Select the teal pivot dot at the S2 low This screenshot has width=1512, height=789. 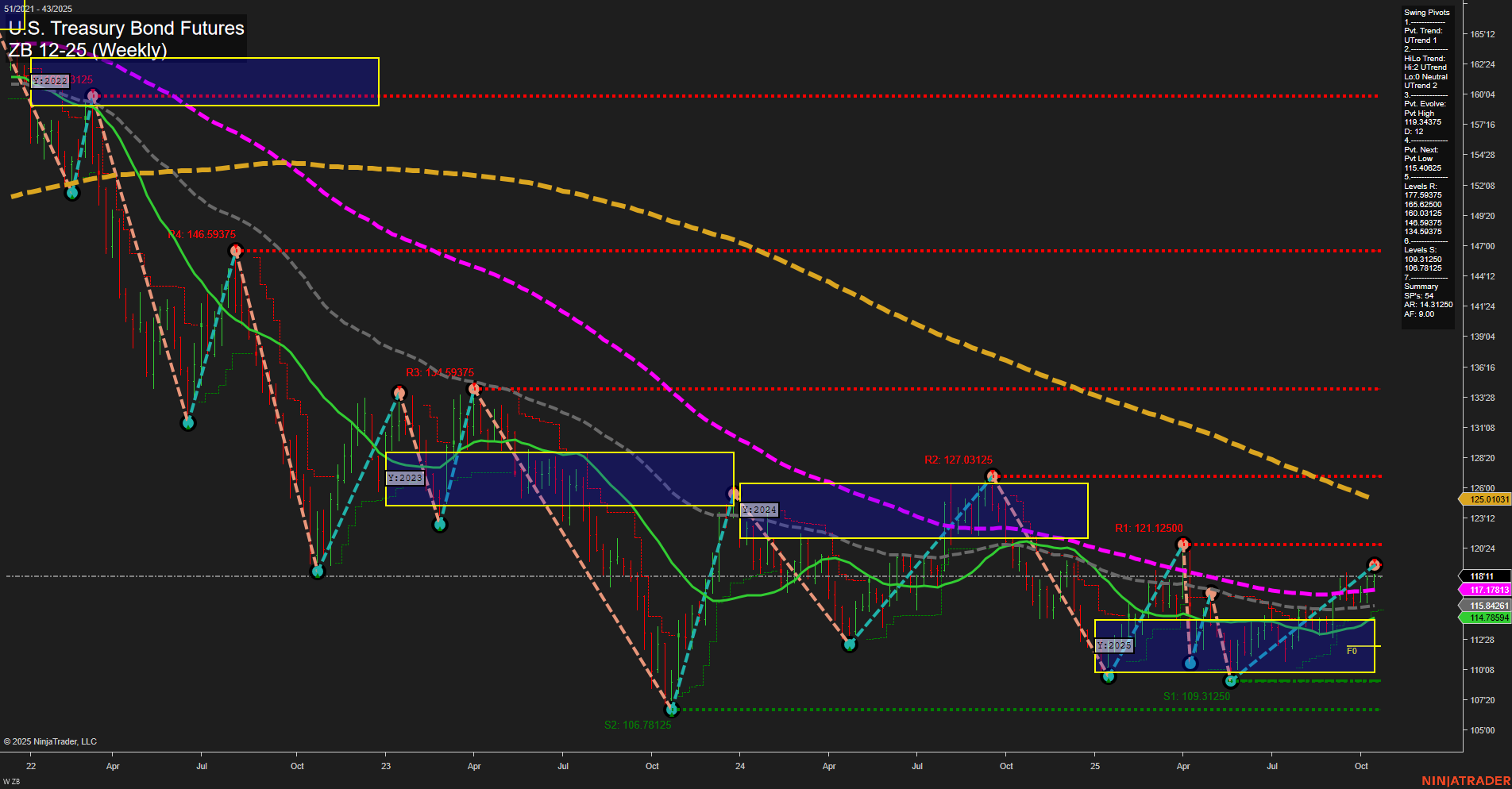click(673, 710)
